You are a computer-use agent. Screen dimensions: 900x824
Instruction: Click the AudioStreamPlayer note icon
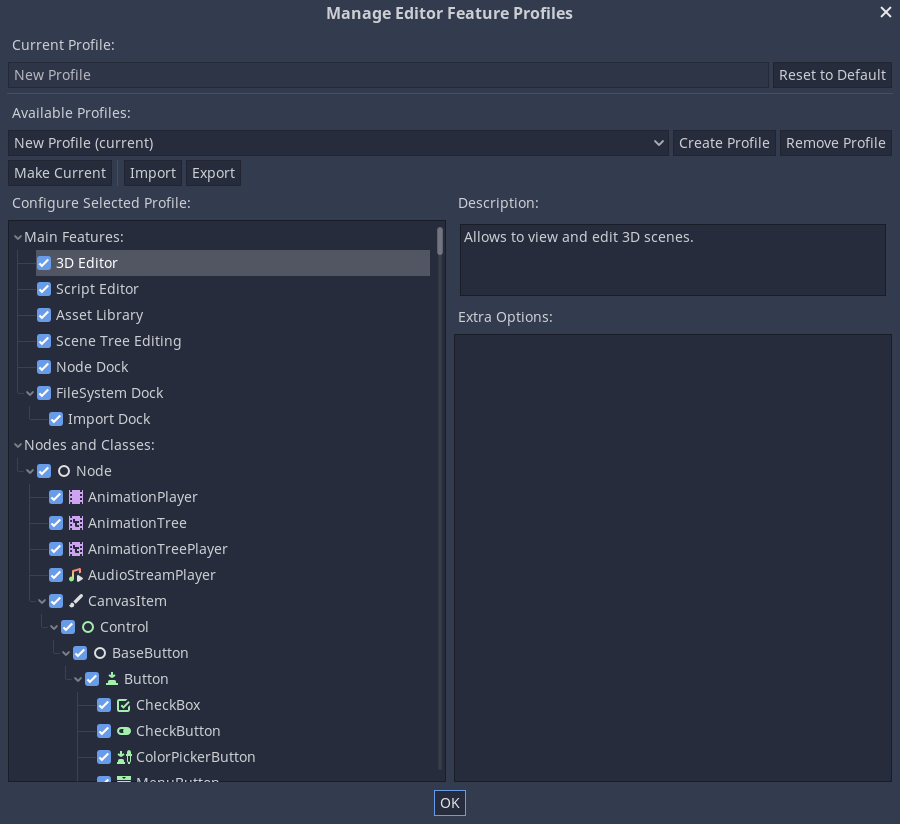(x=76, y=574)
